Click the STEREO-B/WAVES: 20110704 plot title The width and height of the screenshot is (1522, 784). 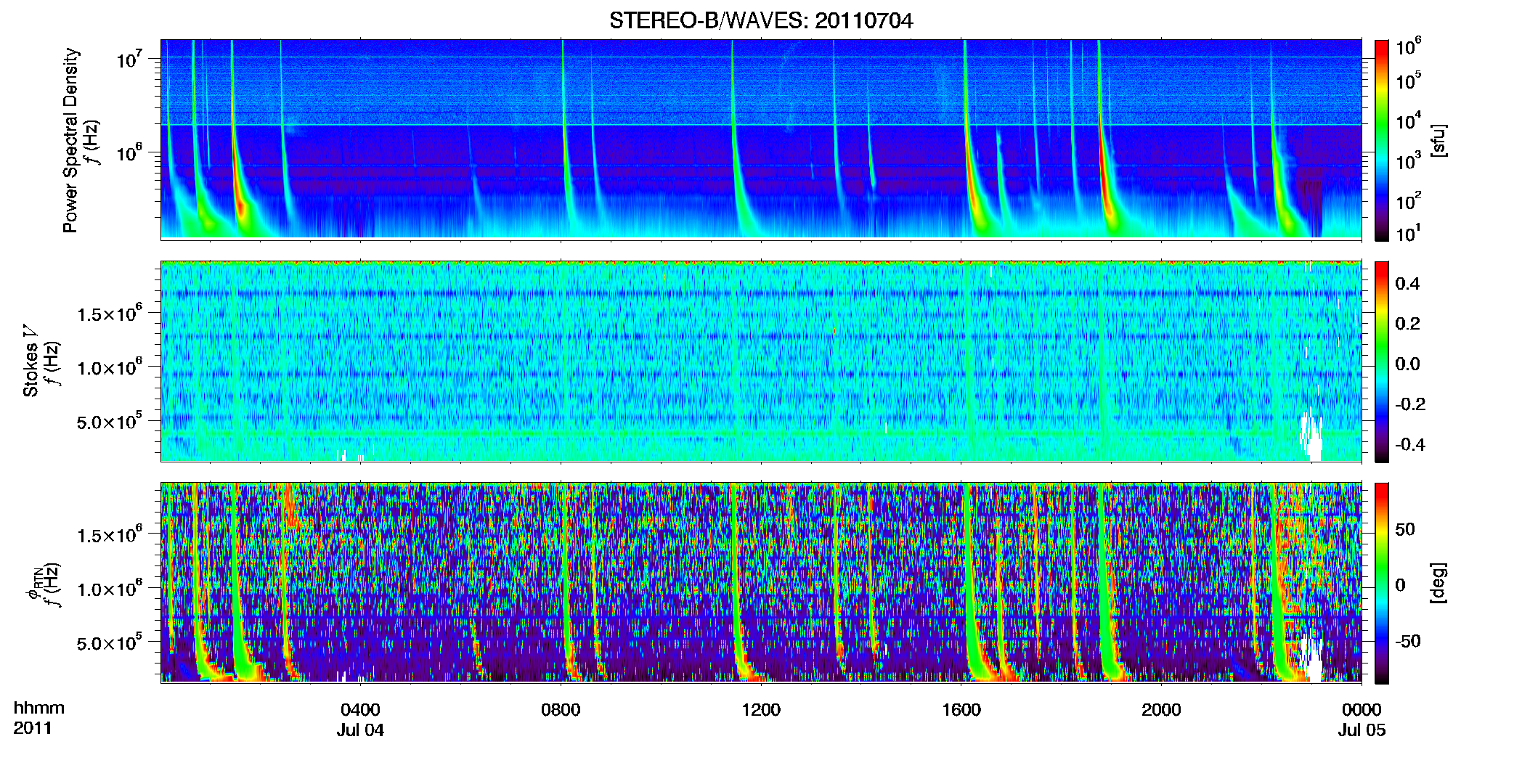pos(760,20)
